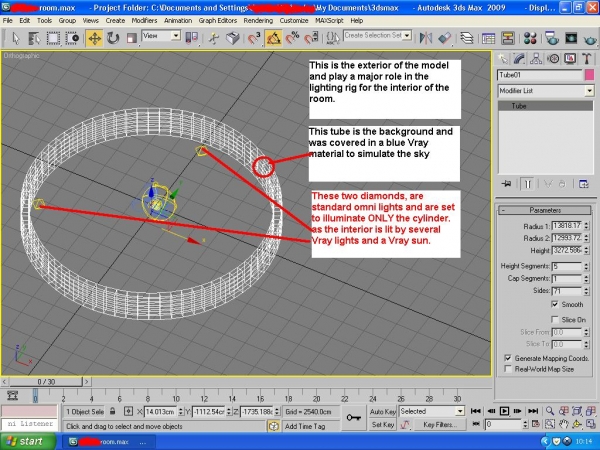Viewport: 600px width, 450px height.
Task: Open the Layer Manager
Action: pos(466,38)
